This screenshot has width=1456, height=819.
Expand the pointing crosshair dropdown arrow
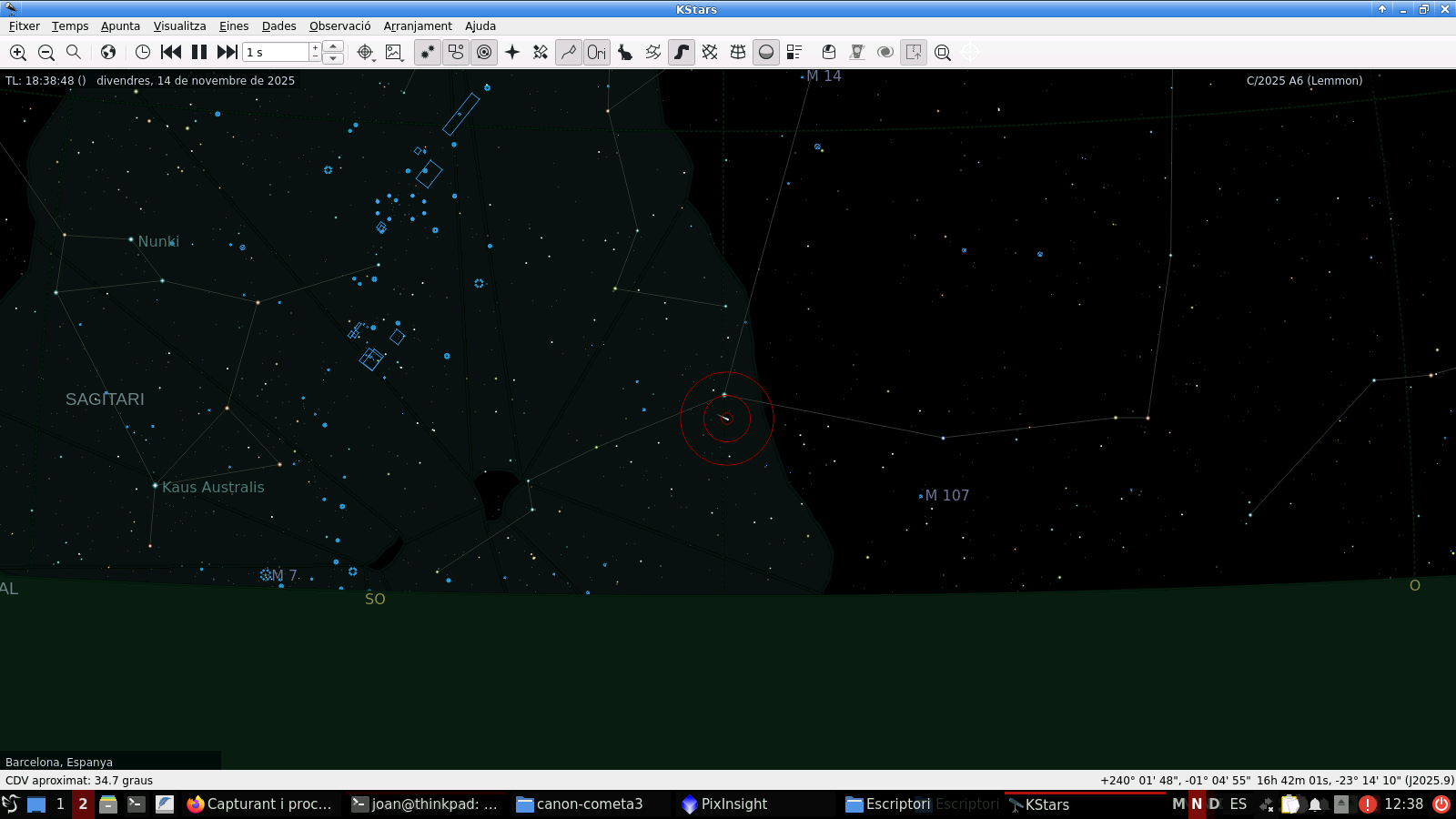point(373,59)
